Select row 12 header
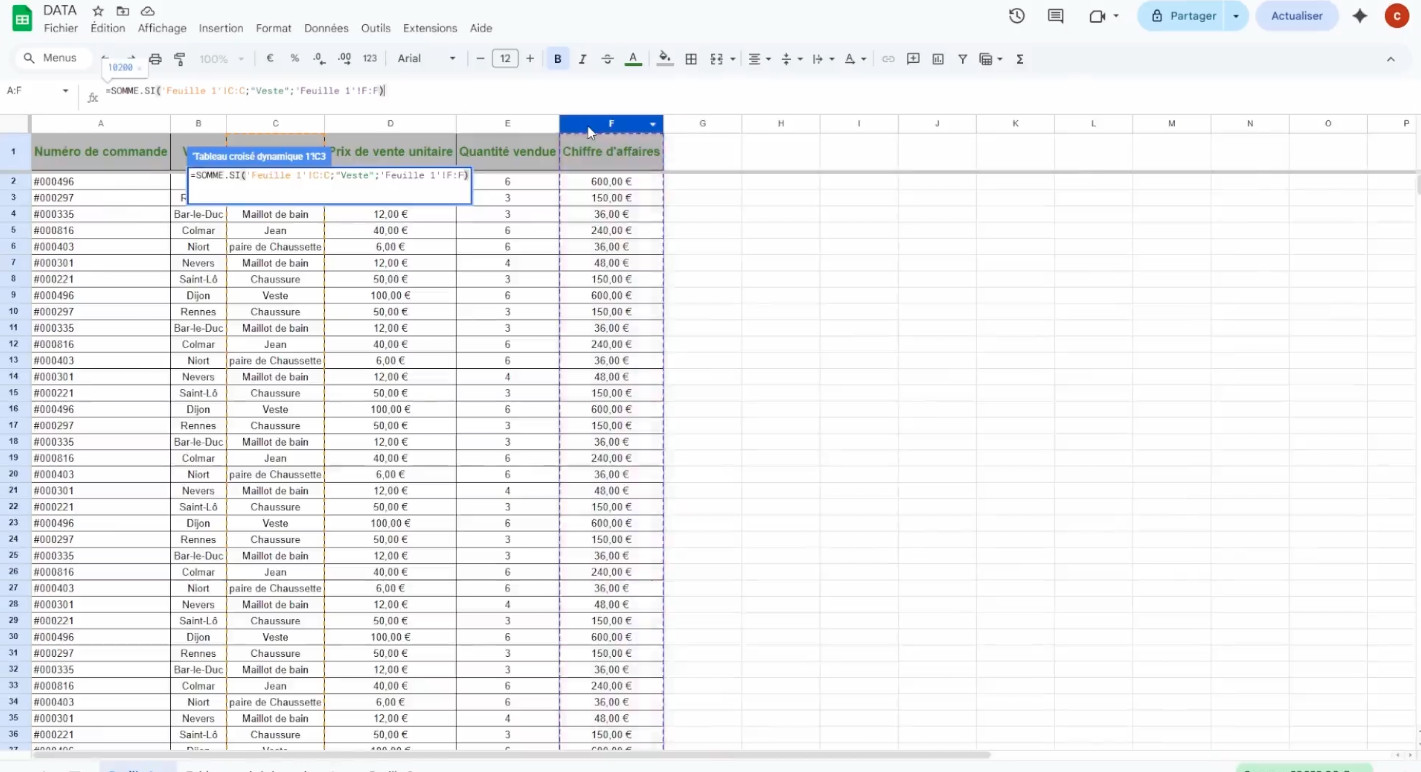This screenshot has width=1421, height=772. 14,344
